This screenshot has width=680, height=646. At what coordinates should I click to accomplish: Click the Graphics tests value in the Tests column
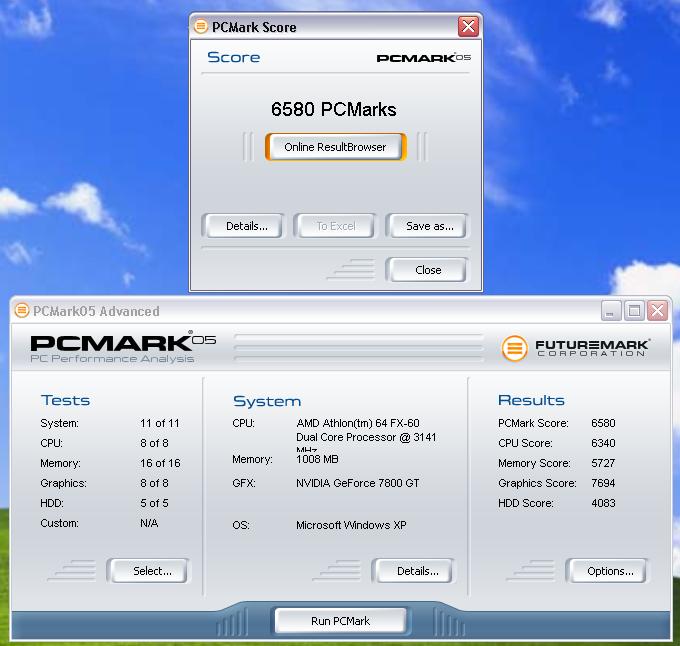(x=154, y=483)
